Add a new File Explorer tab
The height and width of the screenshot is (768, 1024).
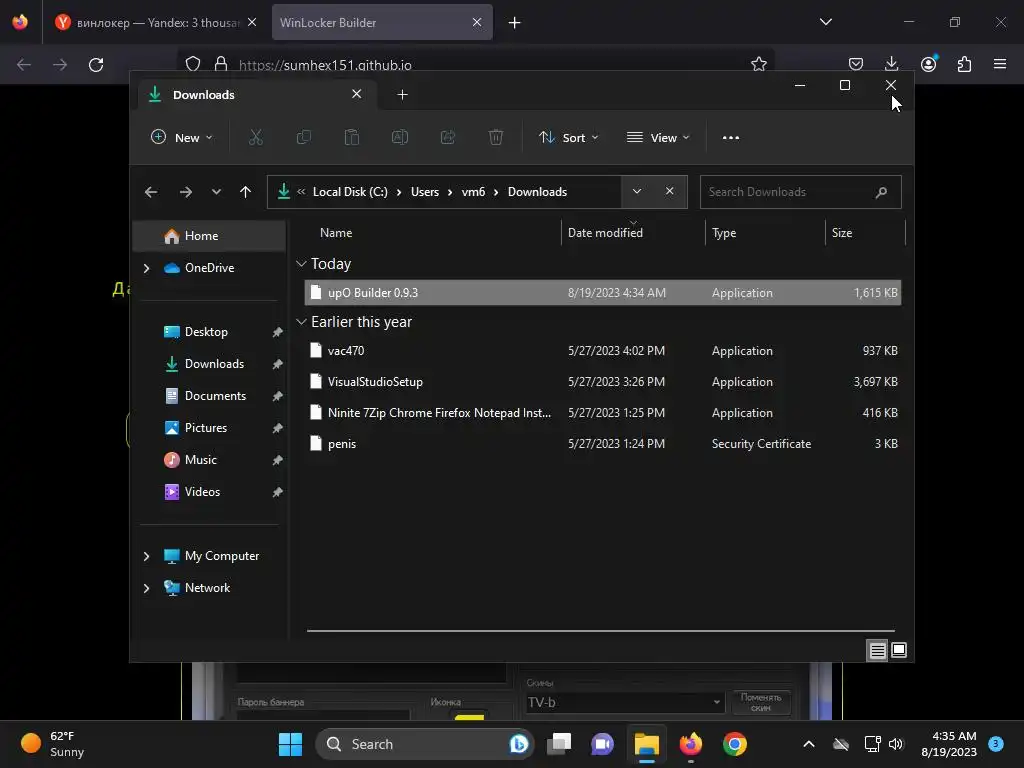point(402,95)
